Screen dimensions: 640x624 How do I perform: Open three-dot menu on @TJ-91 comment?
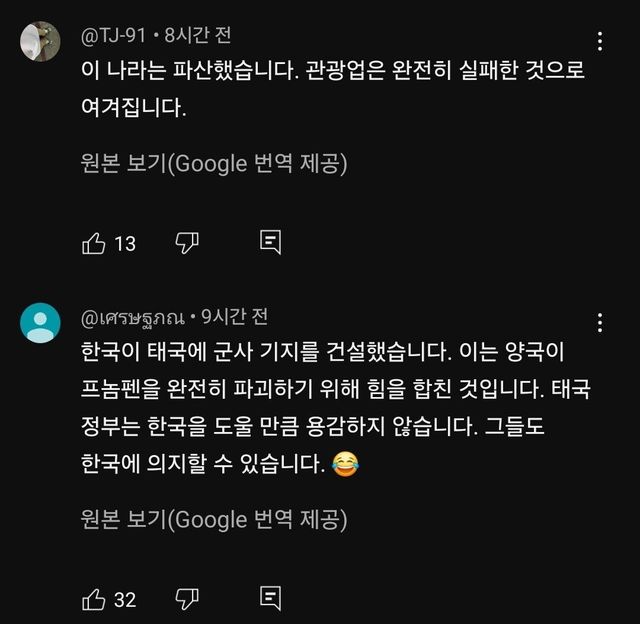pos(599,42)
